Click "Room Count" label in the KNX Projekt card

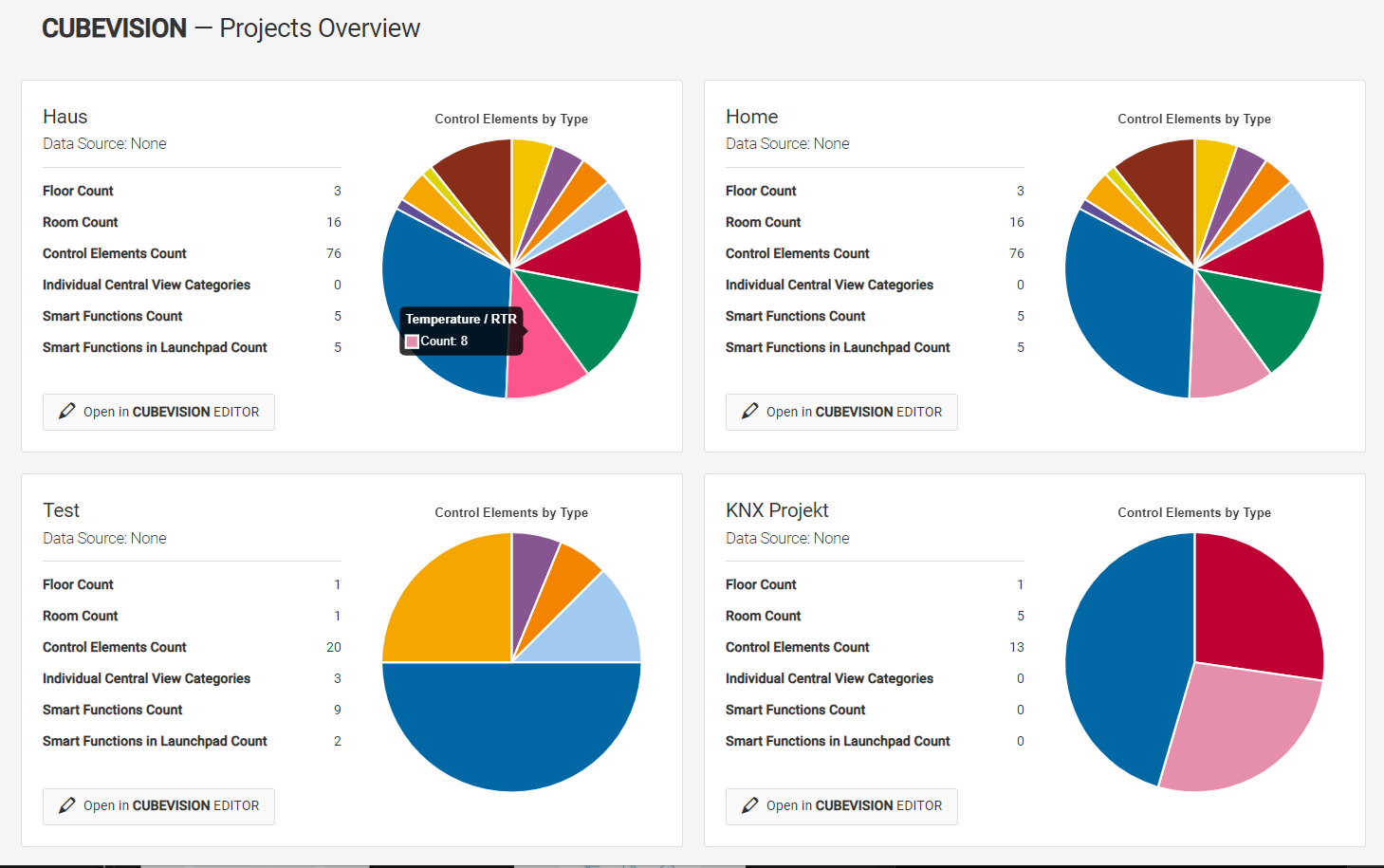(x=764, y=616)
